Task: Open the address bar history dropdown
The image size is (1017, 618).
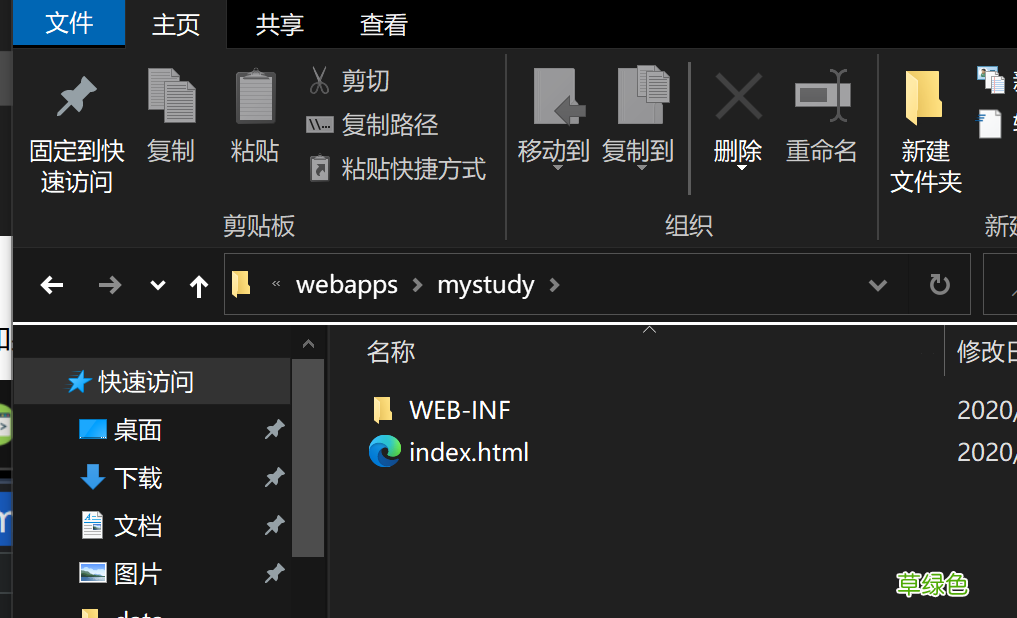Action: (x=877, y=284)
